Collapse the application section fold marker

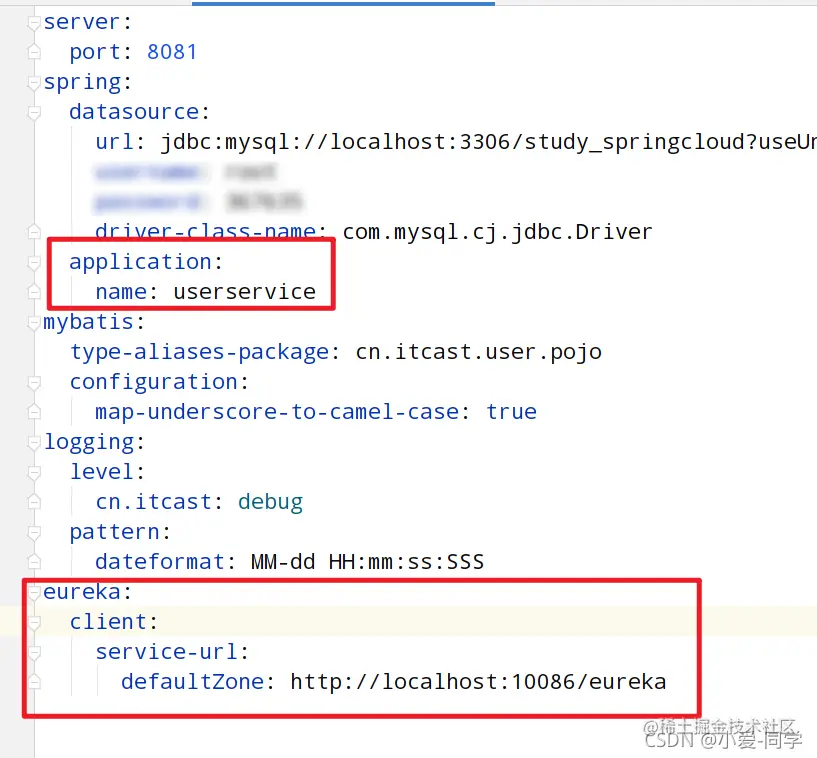[34, 263]
